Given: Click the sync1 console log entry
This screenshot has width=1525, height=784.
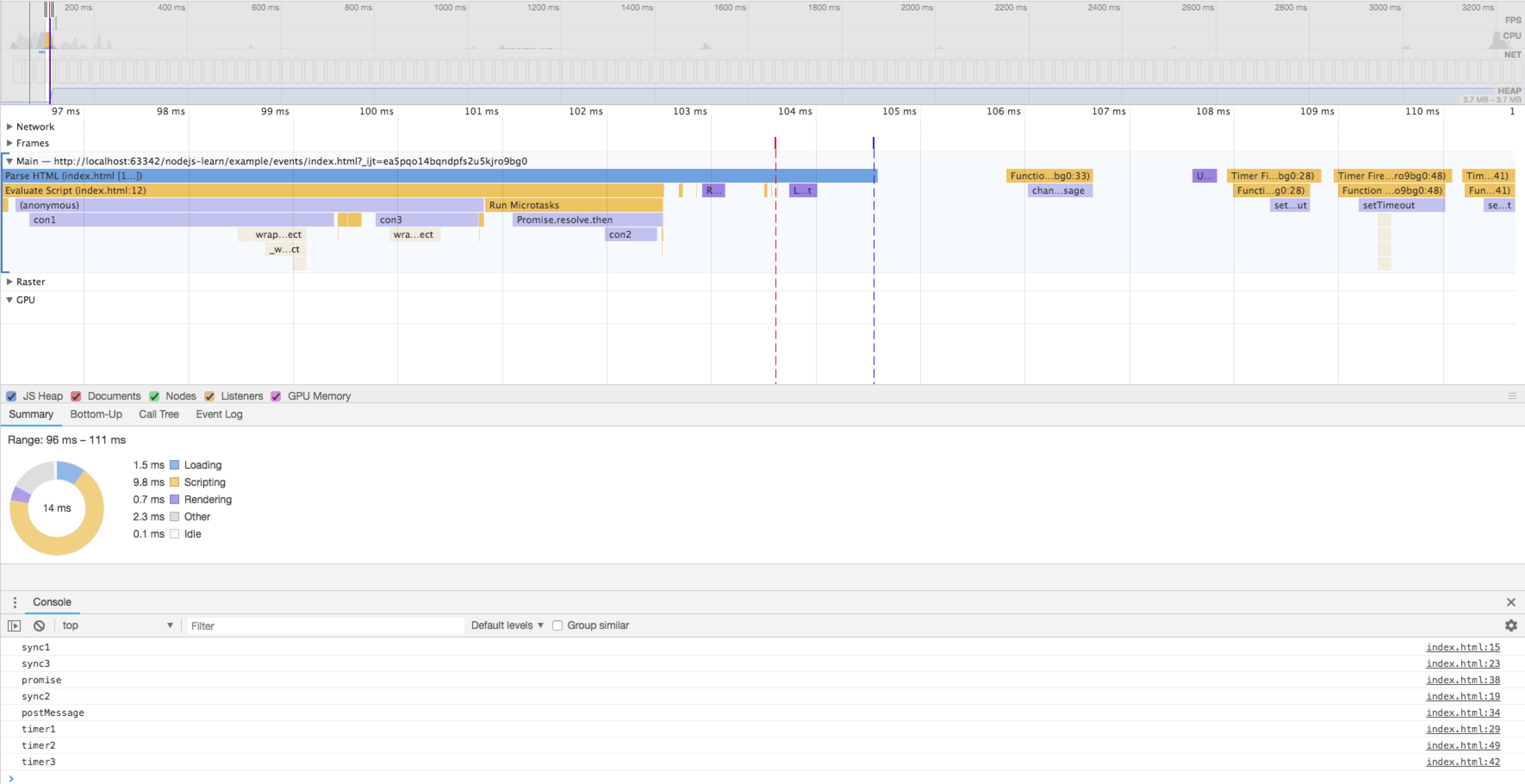Looking at the screenshot, I should pos(35,647).
